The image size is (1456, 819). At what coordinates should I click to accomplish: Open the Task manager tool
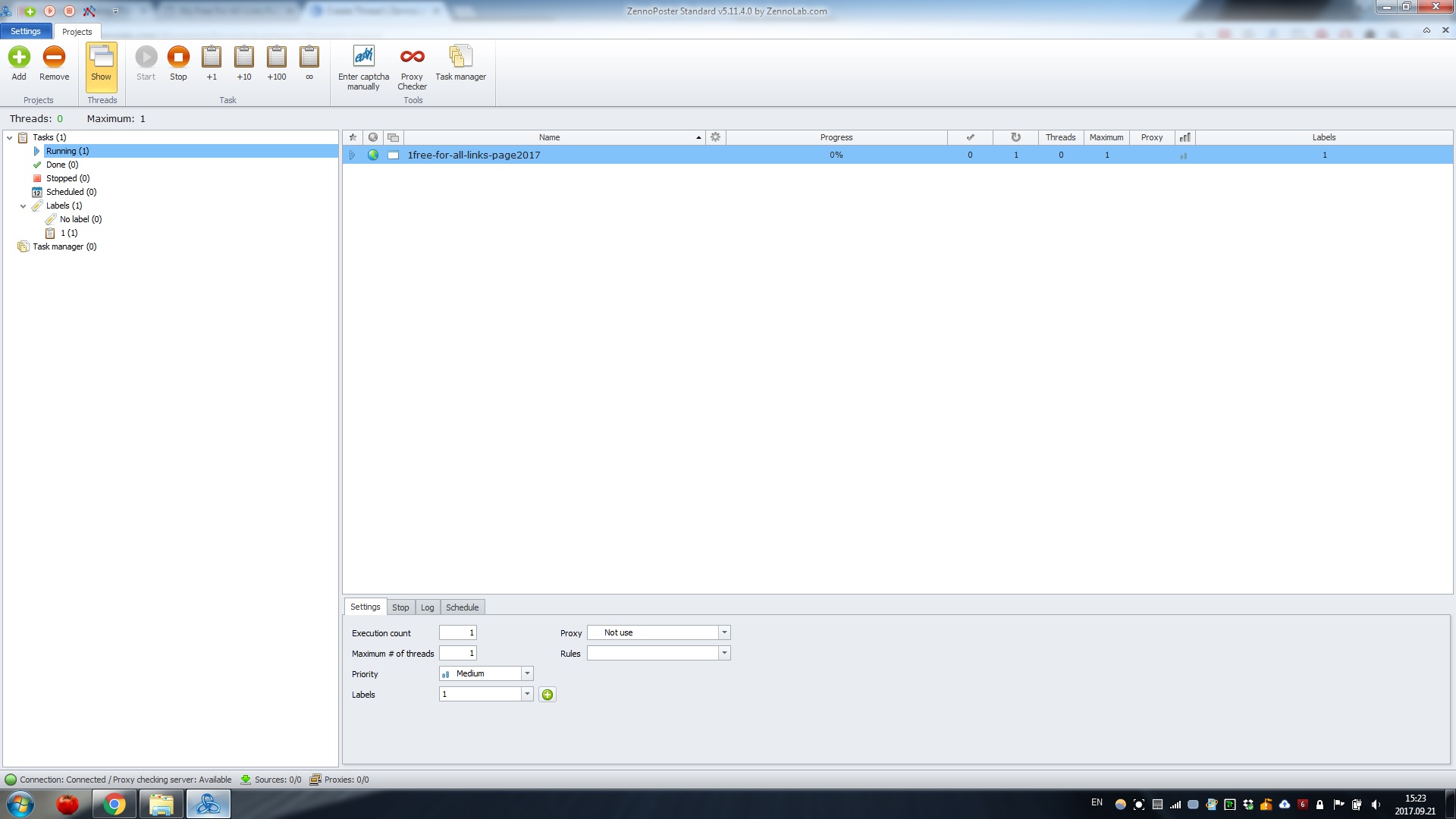click(460, 64)
